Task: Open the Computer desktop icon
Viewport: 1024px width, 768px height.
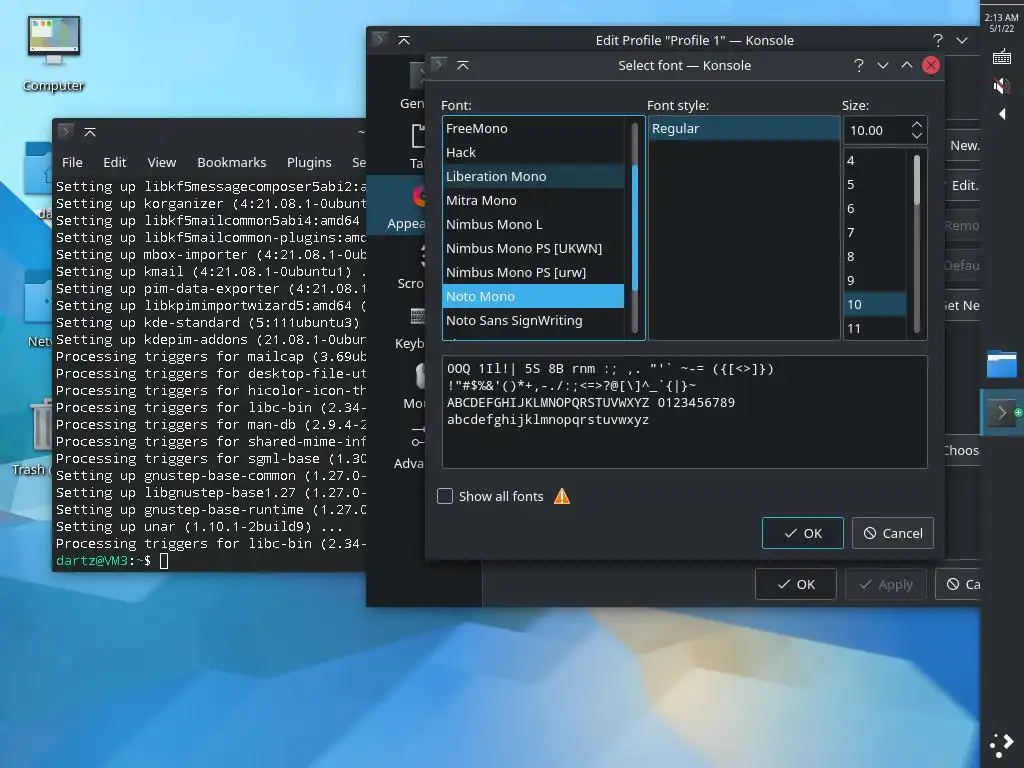Action: (x=54, y=54)
